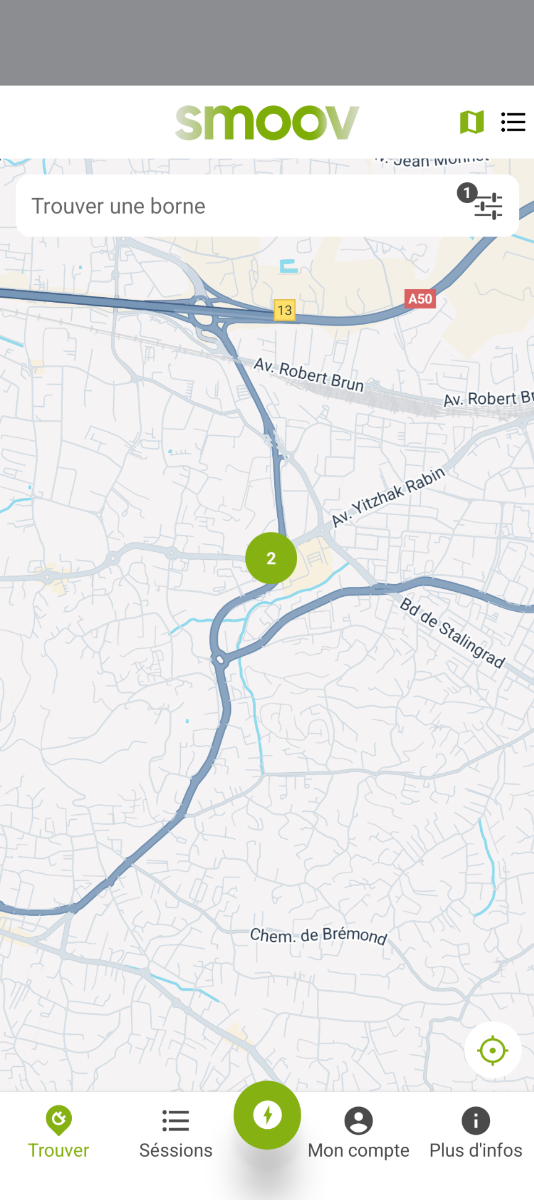
Task: Switch to map view icon
Action: [472, 122]
